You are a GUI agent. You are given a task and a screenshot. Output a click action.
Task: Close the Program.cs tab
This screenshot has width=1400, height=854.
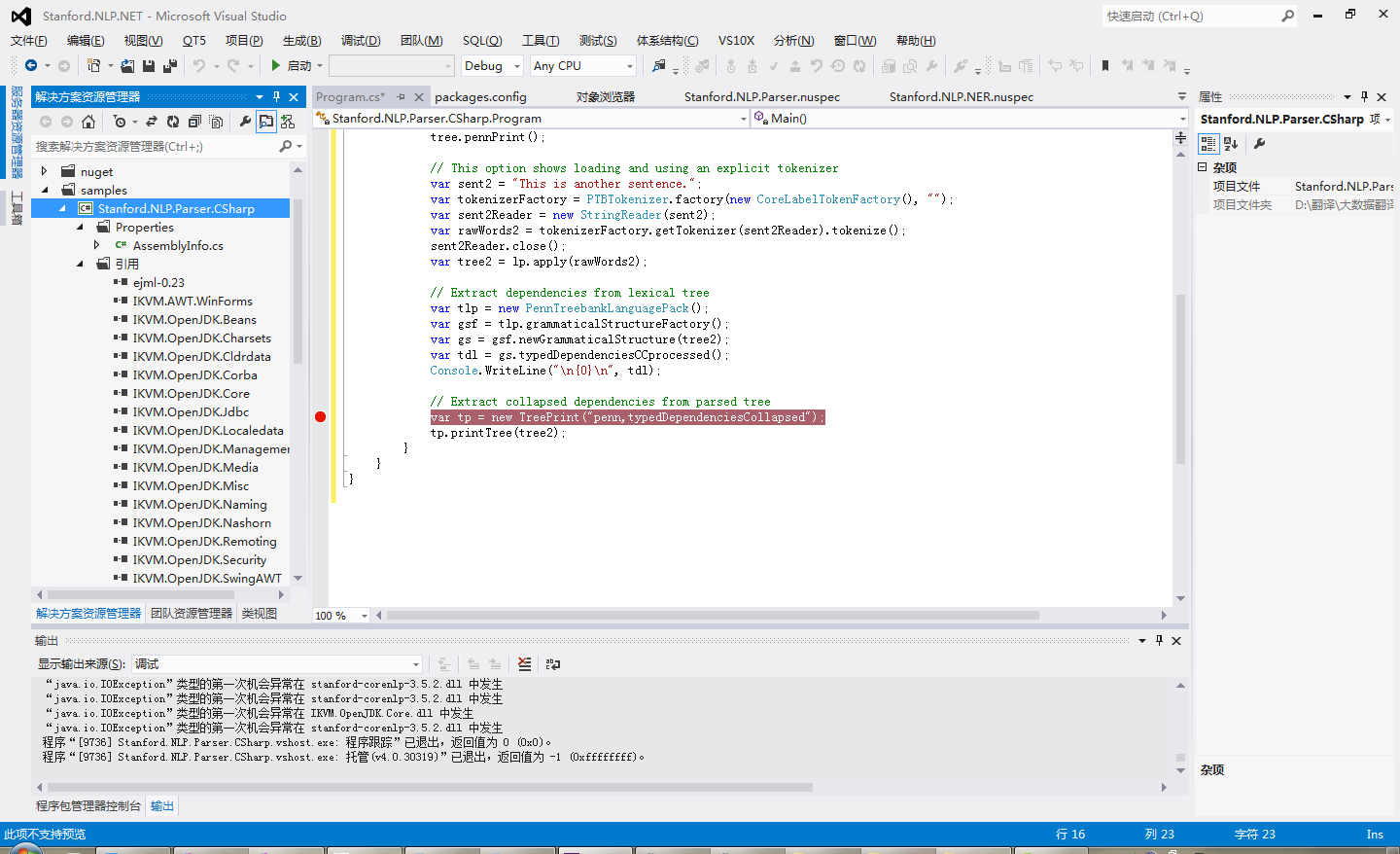coord(419,96)
